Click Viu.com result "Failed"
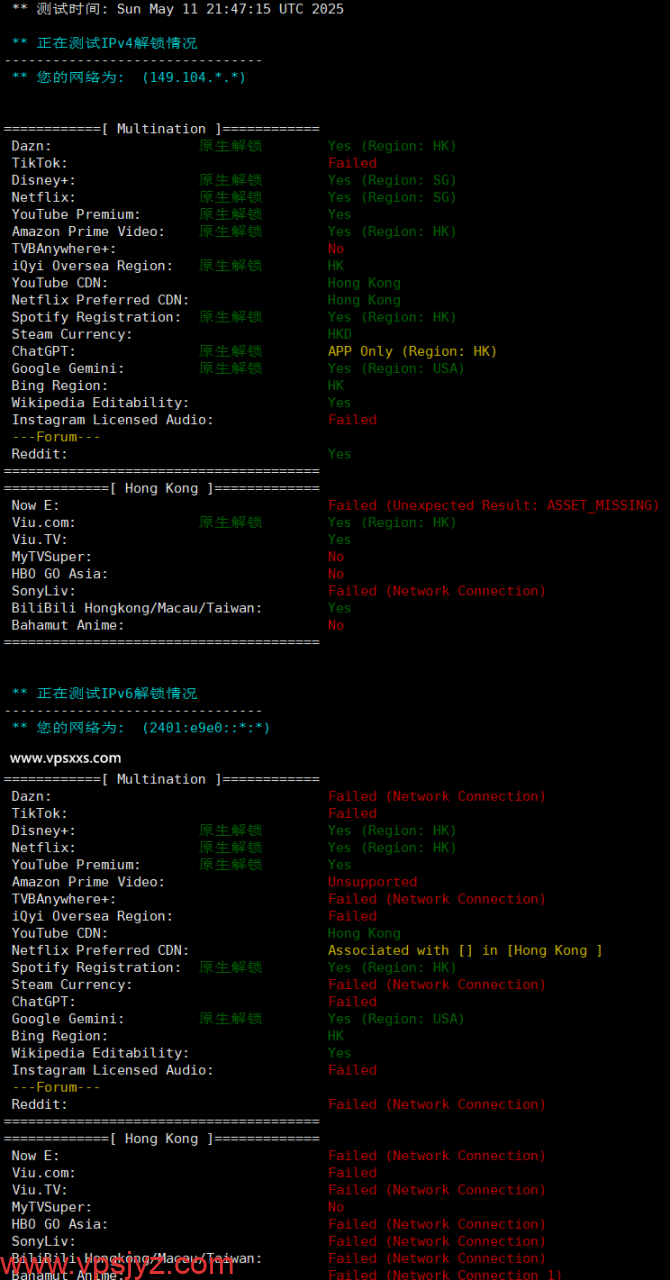 [x=352, y=1172]
